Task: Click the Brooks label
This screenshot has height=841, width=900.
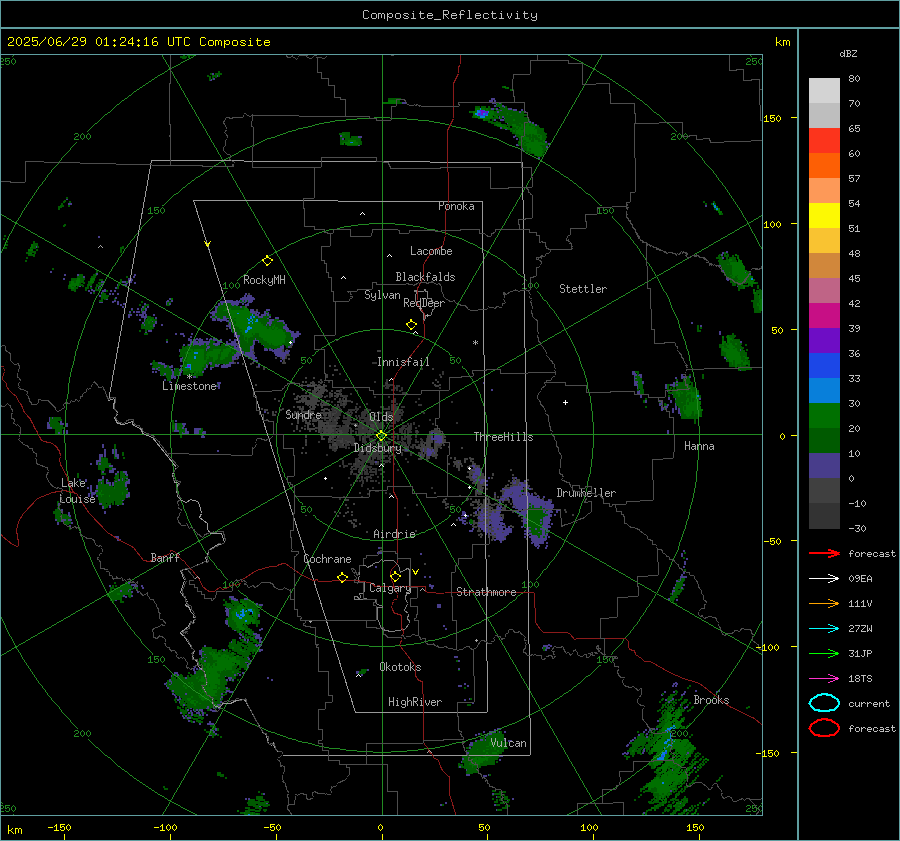Action: [711, 700]
